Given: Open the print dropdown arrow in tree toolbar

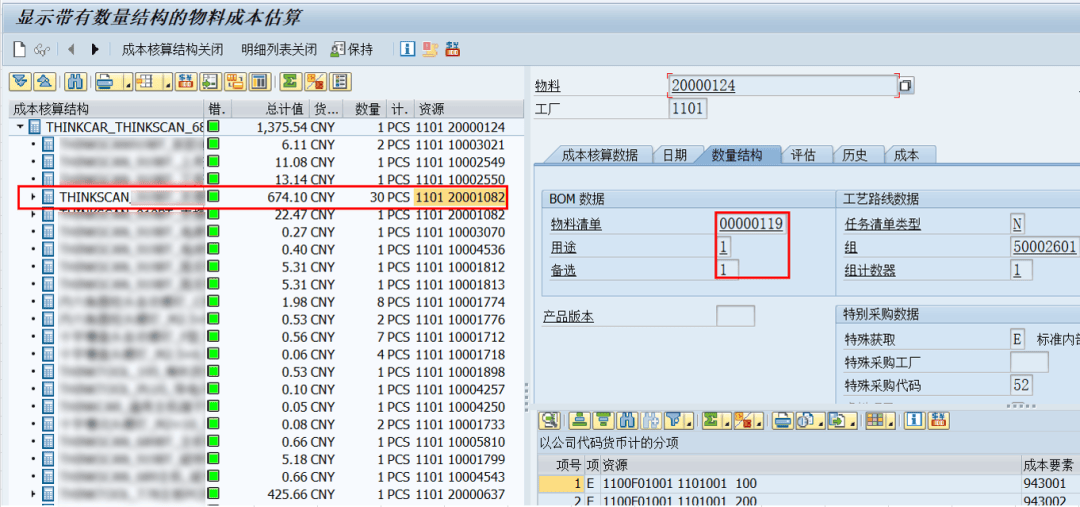Looking at the screenshot, I should (x=127, y=82).
